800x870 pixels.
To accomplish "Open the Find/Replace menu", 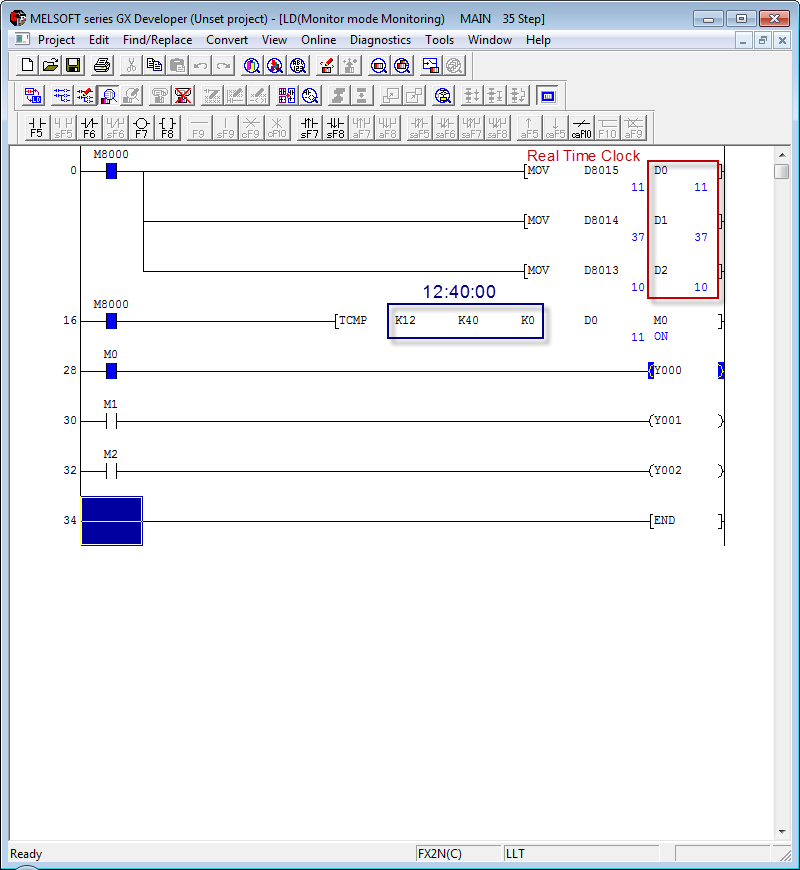I will [157, 40].
